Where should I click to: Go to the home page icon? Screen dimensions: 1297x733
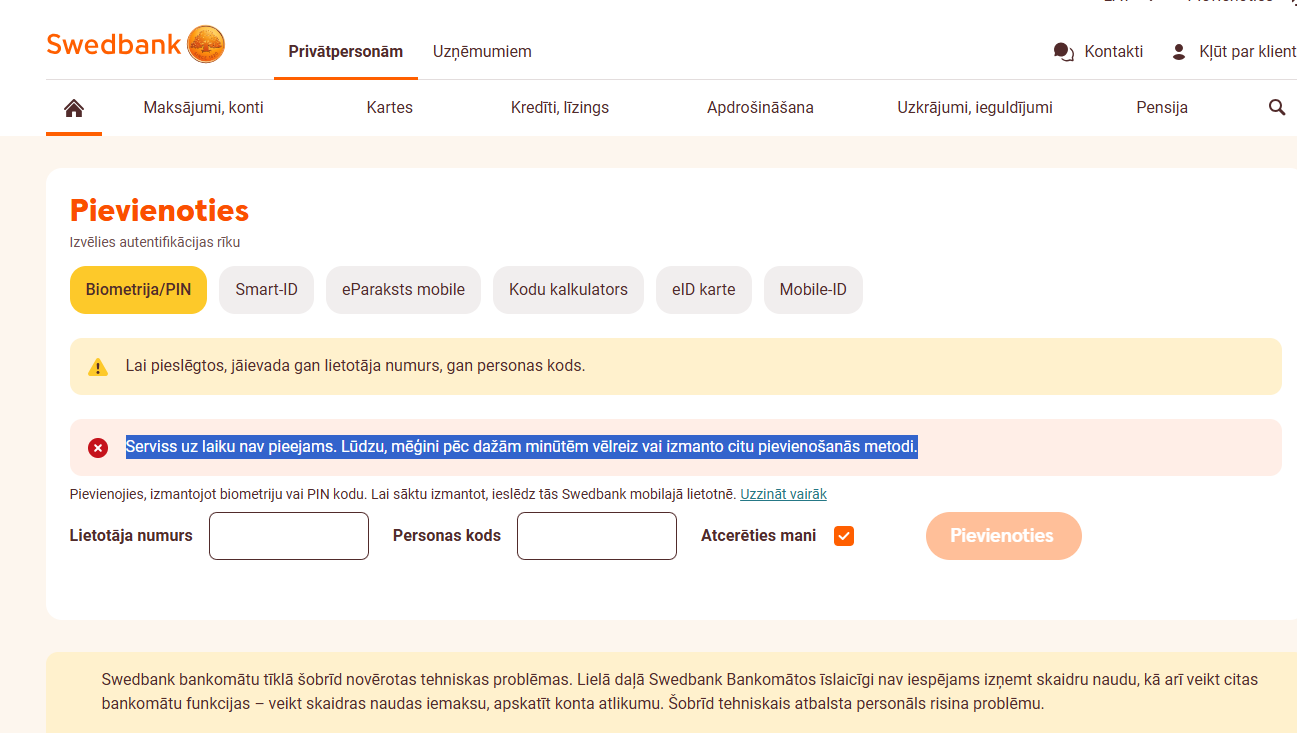(74, 108)
